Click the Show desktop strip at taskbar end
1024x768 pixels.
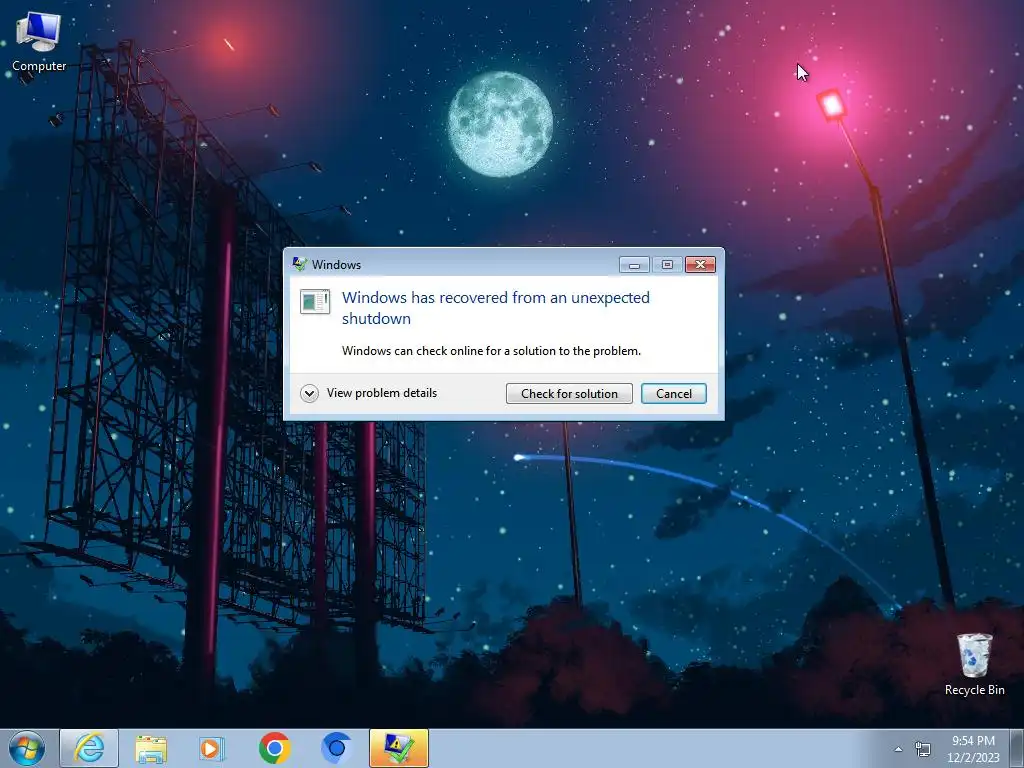(x=1017, y=748)
